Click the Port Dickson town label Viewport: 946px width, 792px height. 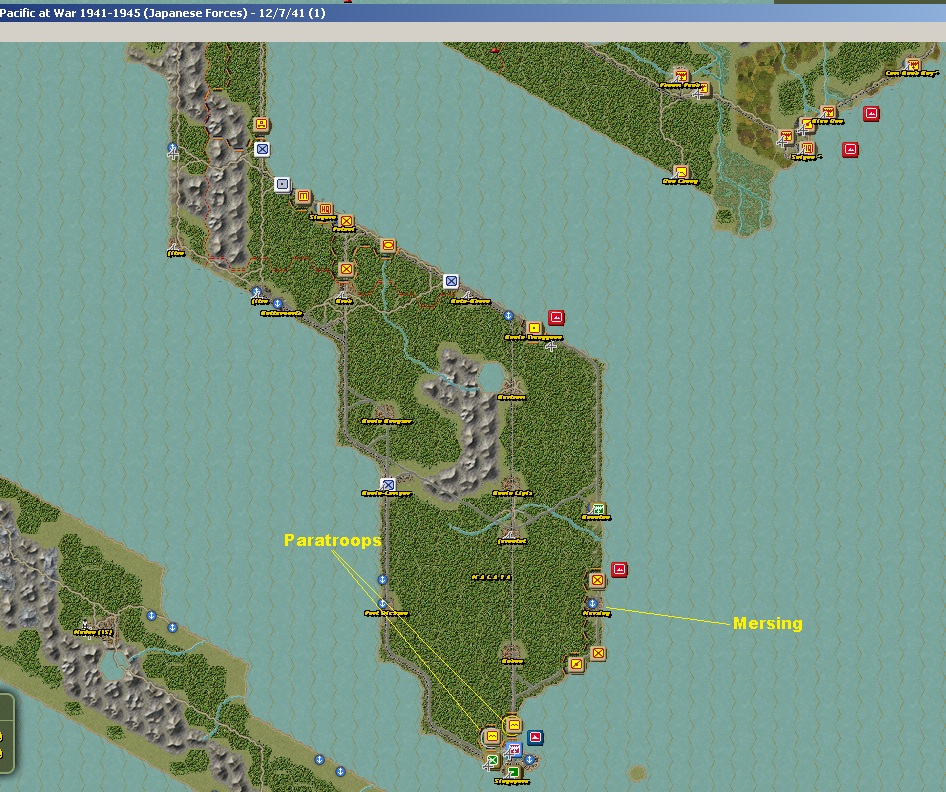tap(386, 613)
